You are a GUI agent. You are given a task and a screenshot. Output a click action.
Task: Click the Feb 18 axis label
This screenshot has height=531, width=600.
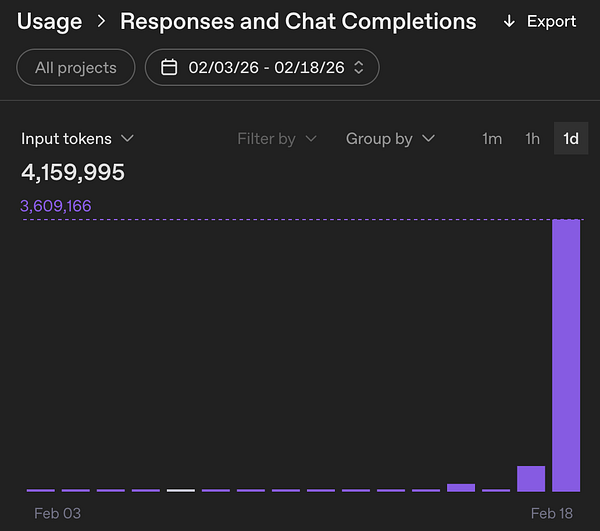(551, 513)
